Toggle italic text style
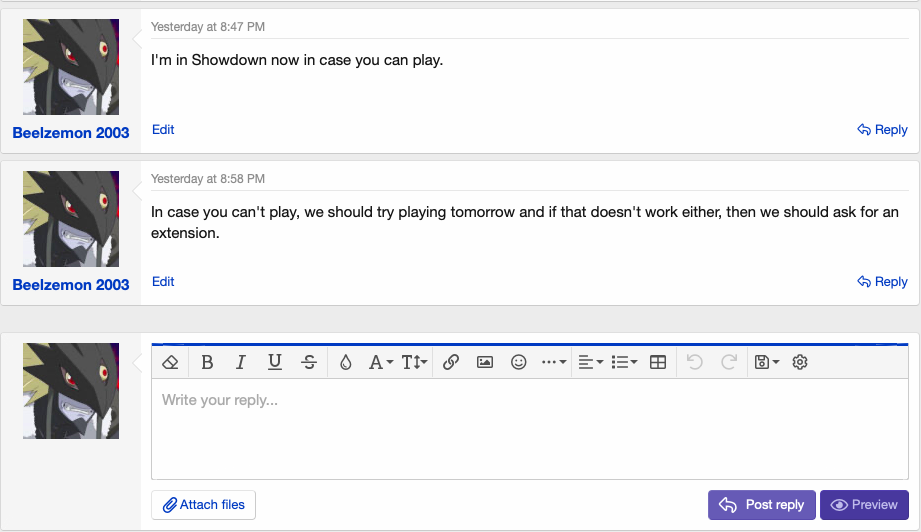 click(241, 362)
